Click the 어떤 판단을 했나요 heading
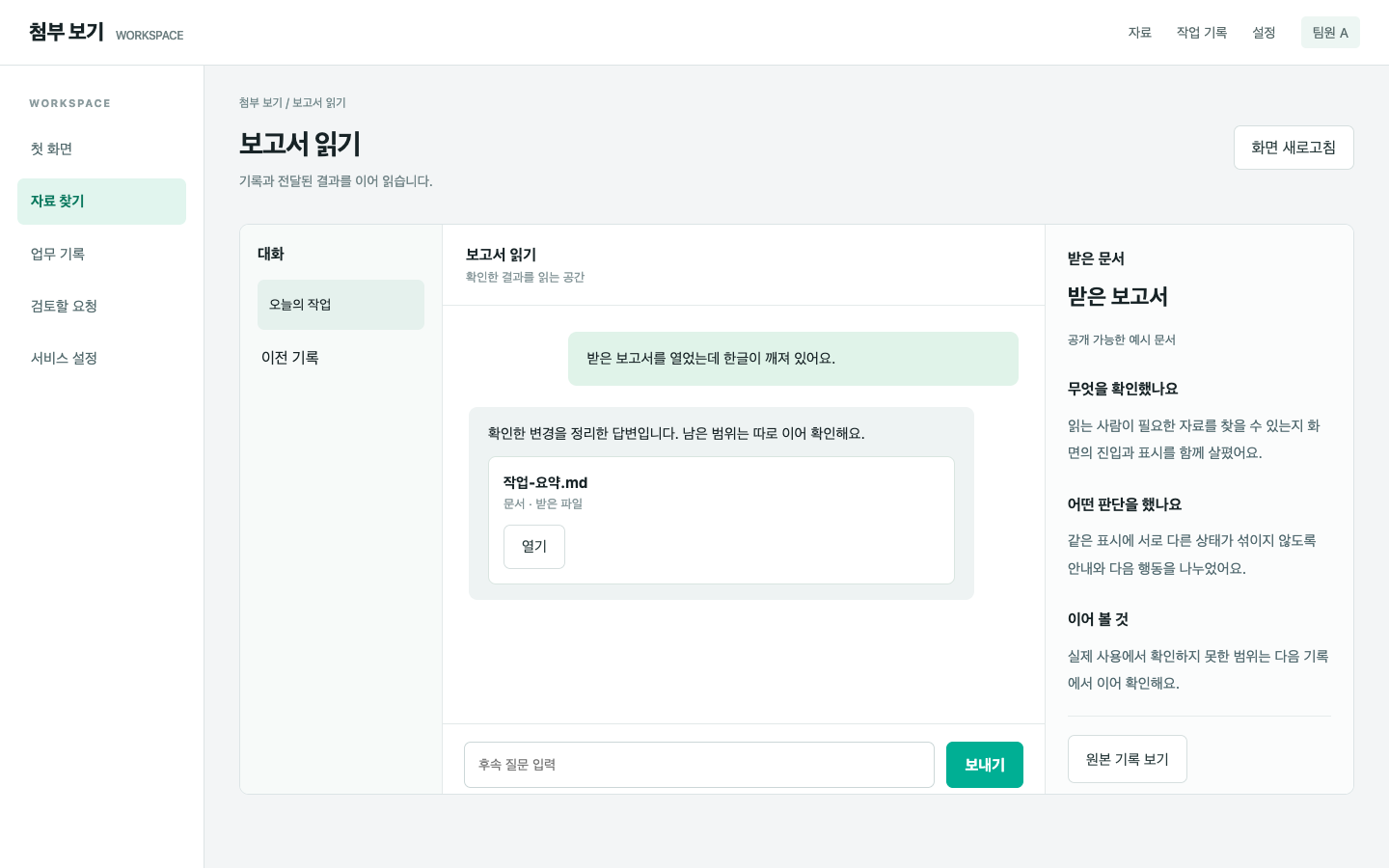The width and height of the screenshot is (1389, 868). pos(1125,504)
